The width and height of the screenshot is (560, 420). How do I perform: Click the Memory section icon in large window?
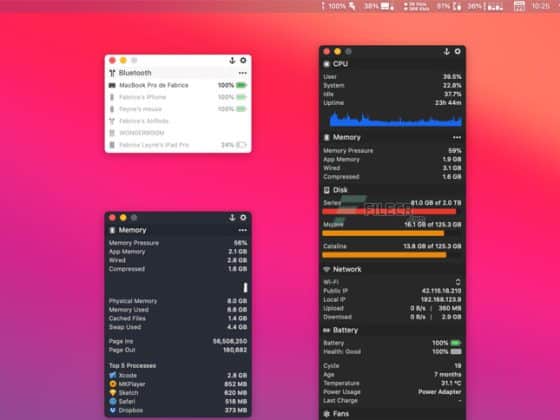click(x=326, y=138)
